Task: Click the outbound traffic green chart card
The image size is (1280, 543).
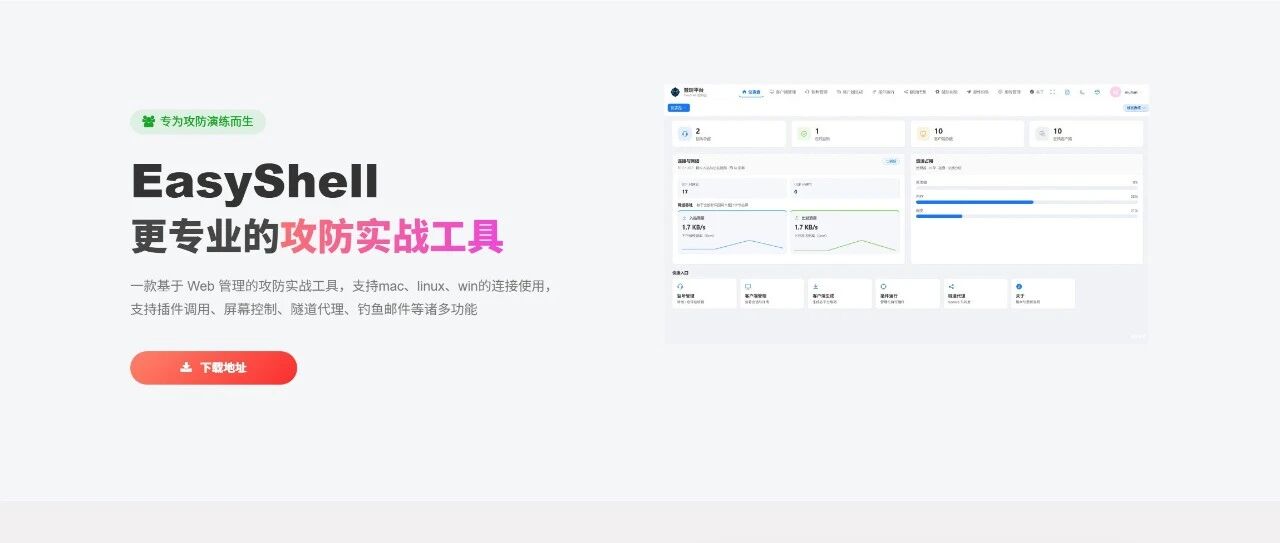Action: (x=845, y=232)
